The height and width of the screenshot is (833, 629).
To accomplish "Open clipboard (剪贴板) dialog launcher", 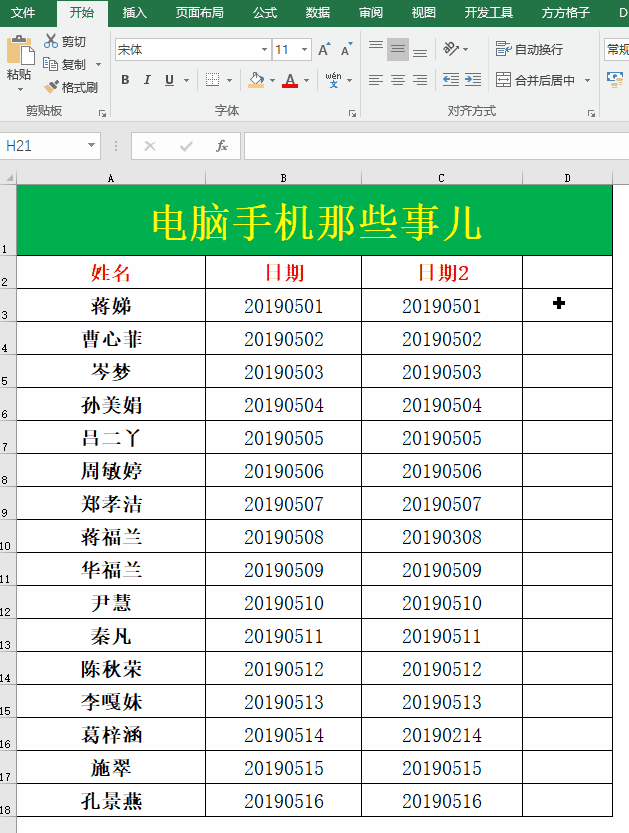I will coord(103,113).
